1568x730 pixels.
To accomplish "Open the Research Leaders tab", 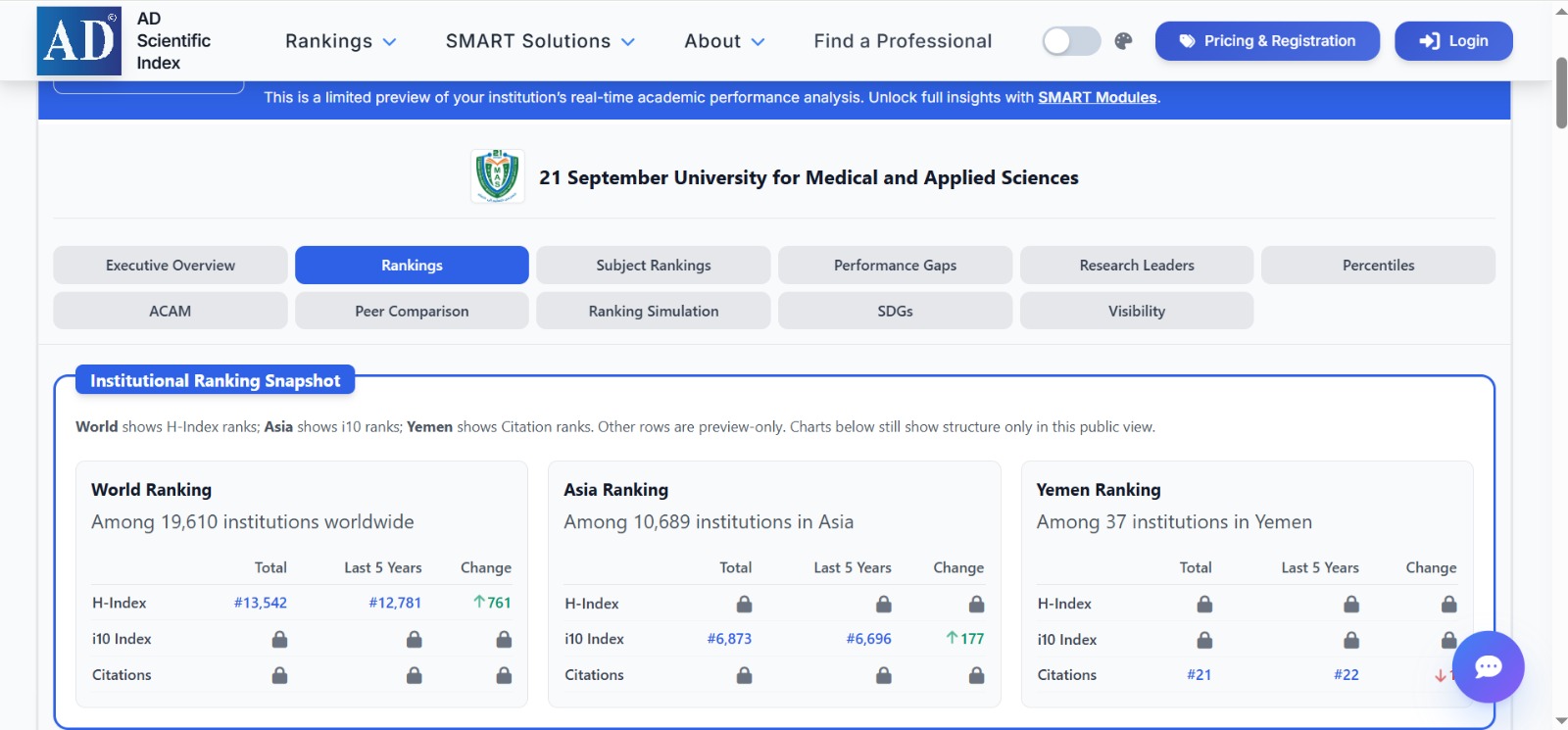I will [1137, 266].
